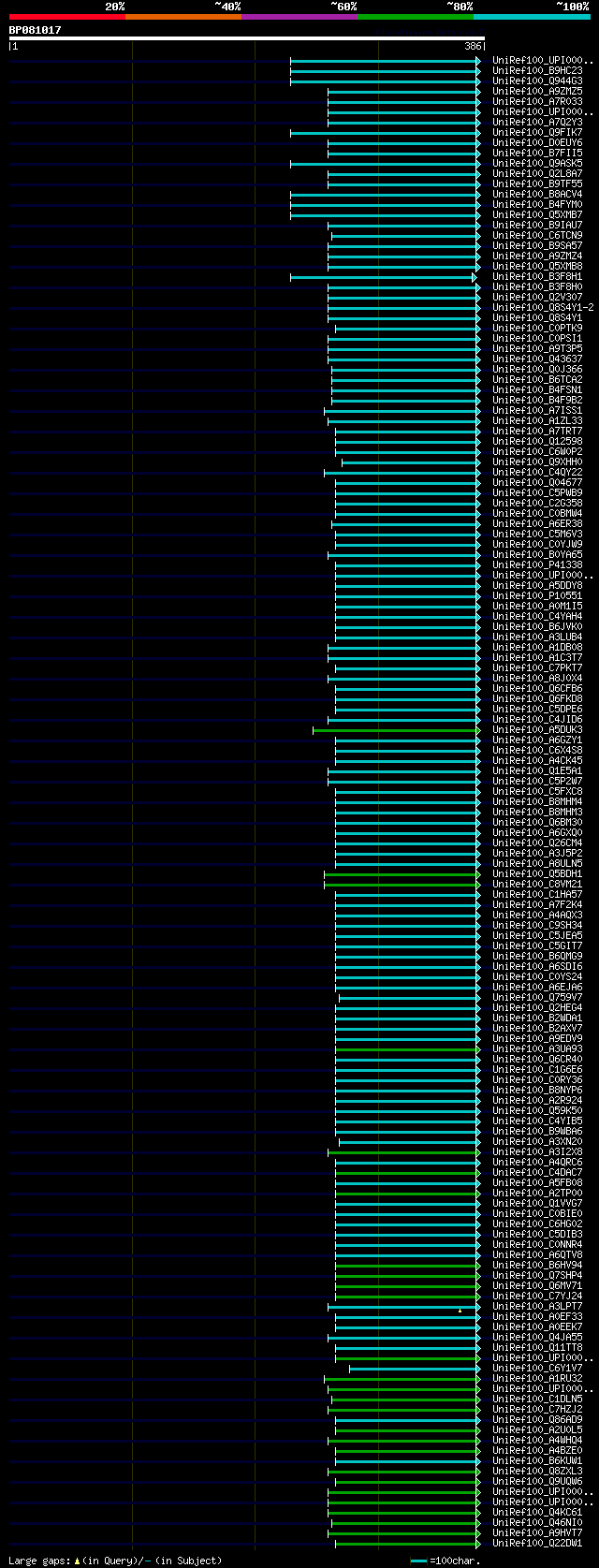Select hit label UniRef100_Q8S4Y1-2
599x1568 pixels.
[543, 307]
